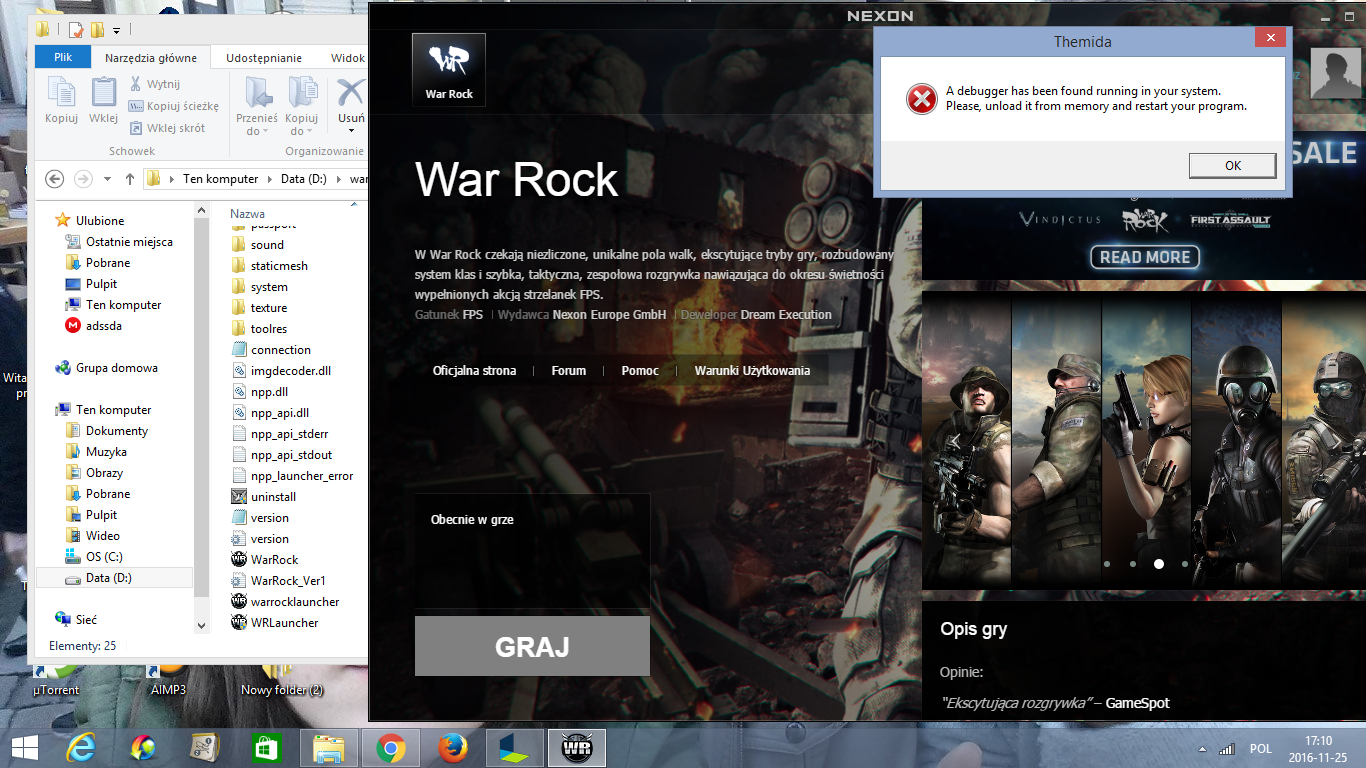Launch Internet Explorer from taskbar
Viewport: 1366px width, 768px height.
(x=80, y=748)
